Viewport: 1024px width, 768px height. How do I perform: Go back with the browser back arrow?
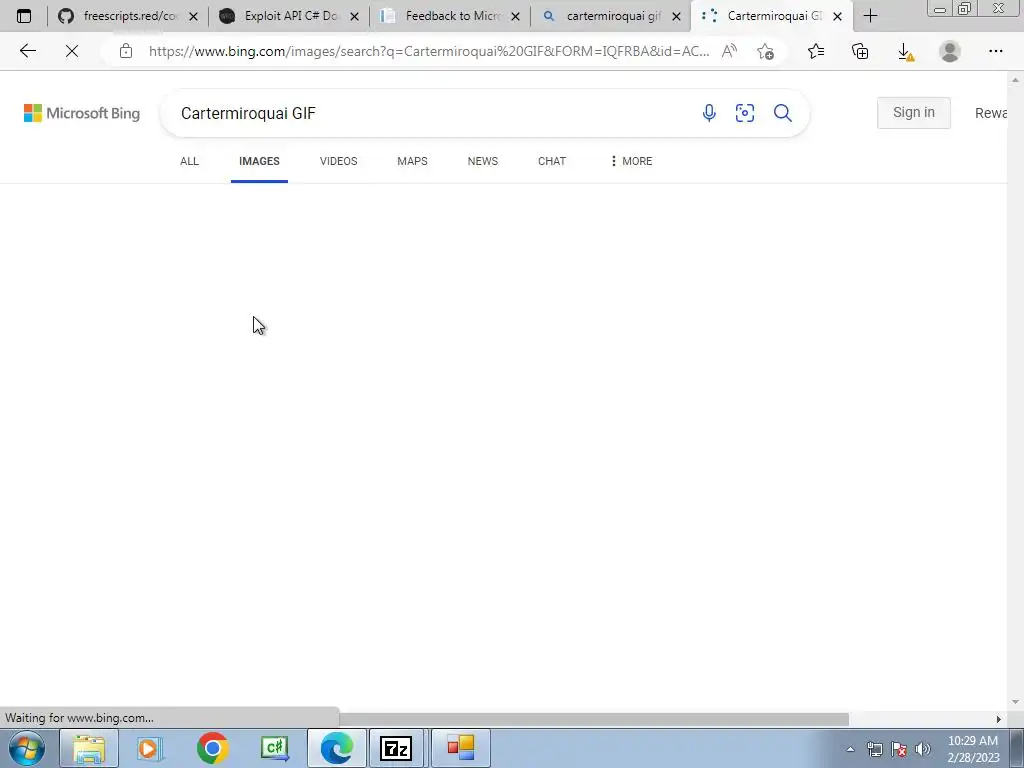point(27,51)
